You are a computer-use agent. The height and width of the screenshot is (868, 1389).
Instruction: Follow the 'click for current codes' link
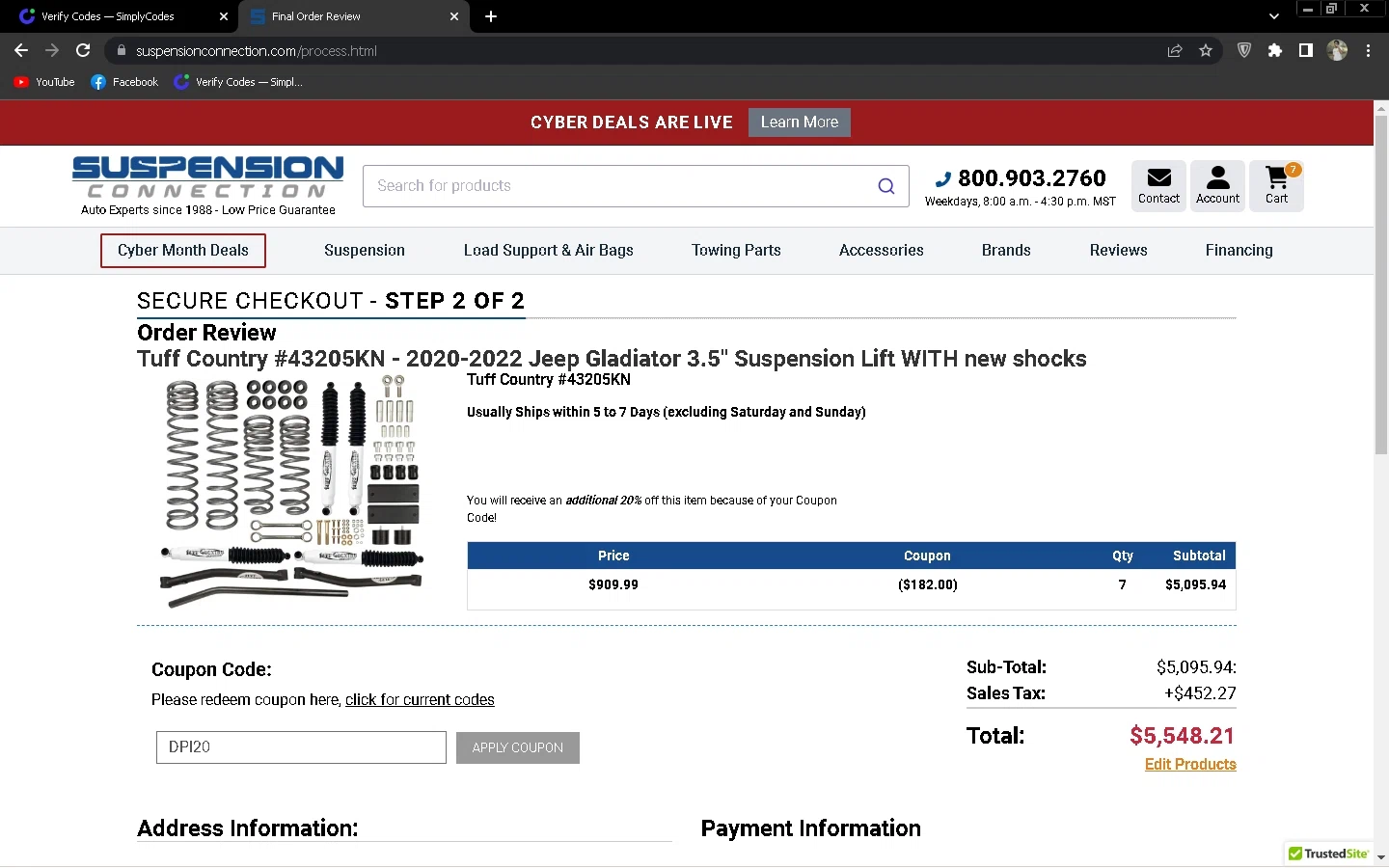tap(420, 700)
